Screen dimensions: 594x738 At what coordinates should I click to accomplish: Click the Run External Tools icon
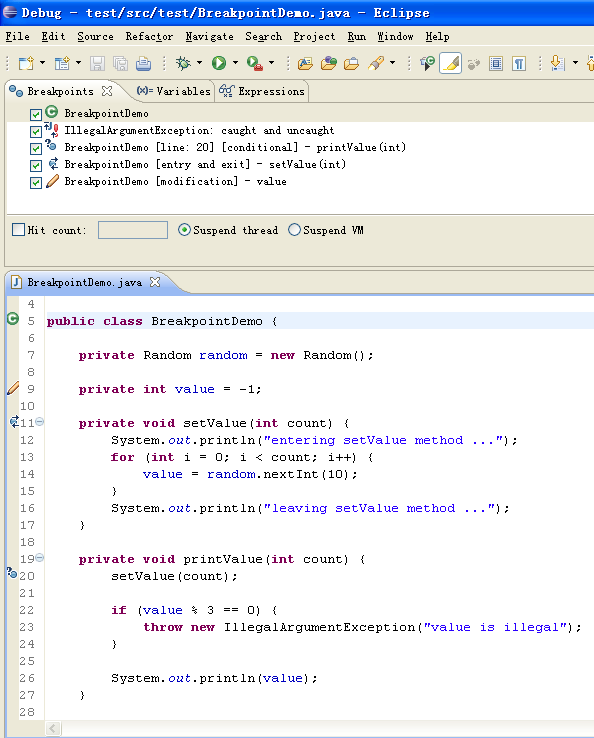[x=255, y=63]
